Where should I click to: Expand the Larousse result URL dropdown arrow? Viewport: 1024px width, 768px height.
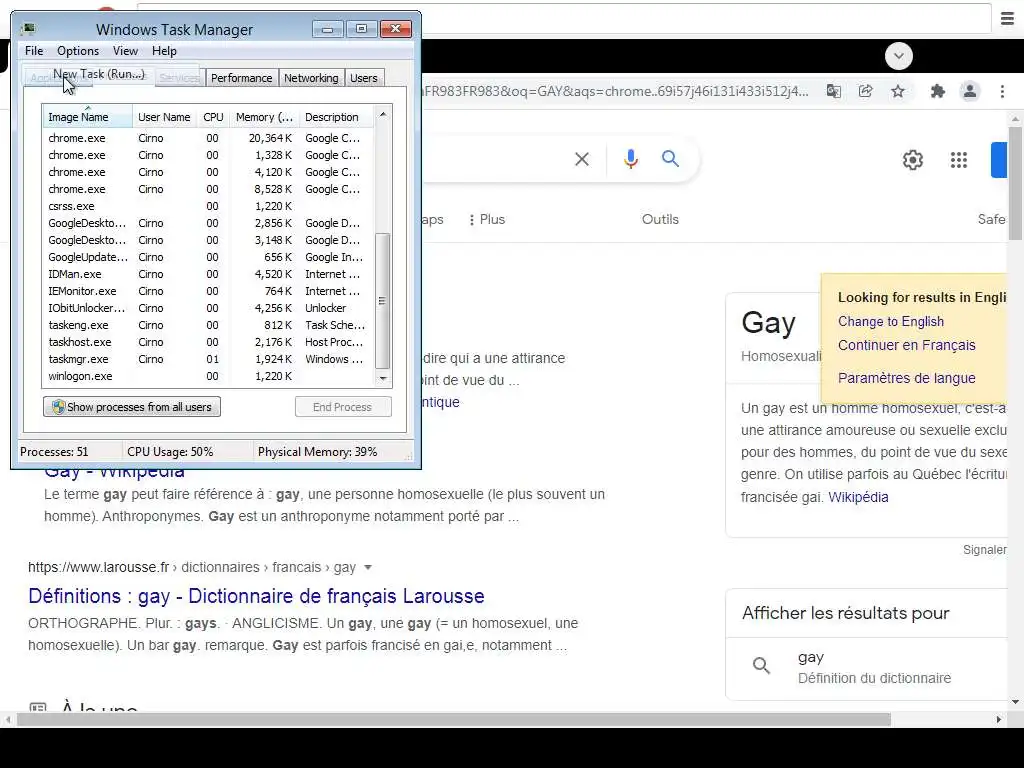(368, 568)
